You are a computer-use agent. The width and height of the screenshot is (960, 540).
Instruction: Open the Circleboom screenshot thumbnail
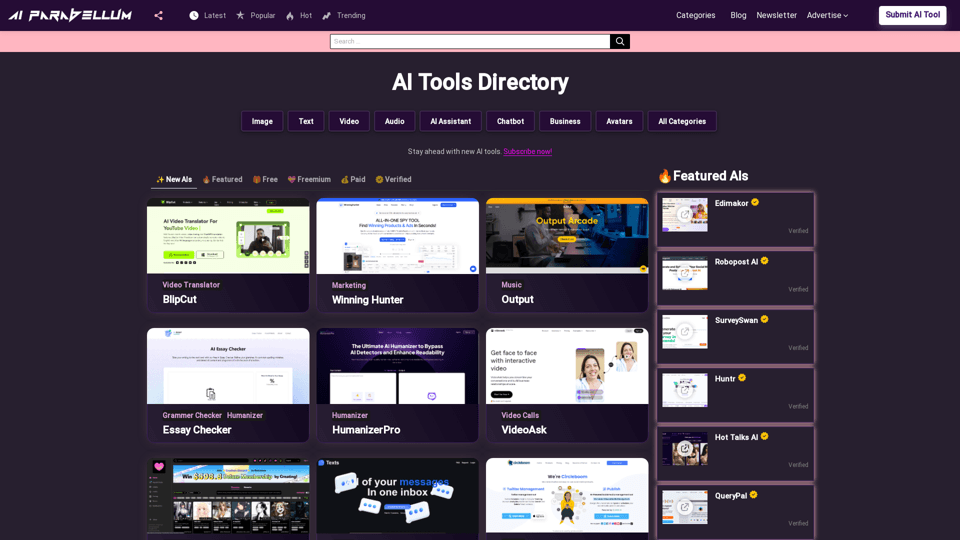(x=567, y=496)
